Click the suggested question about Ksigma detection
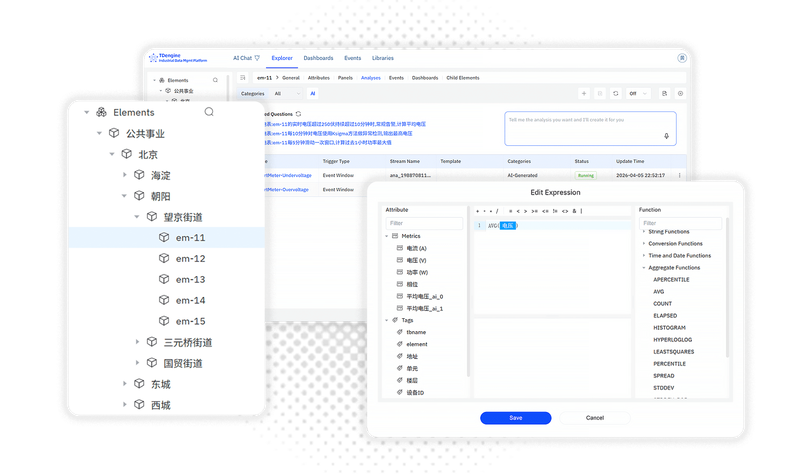Viewport: 800px width, 476px height. pyautogui.click(x=338, y=133)
